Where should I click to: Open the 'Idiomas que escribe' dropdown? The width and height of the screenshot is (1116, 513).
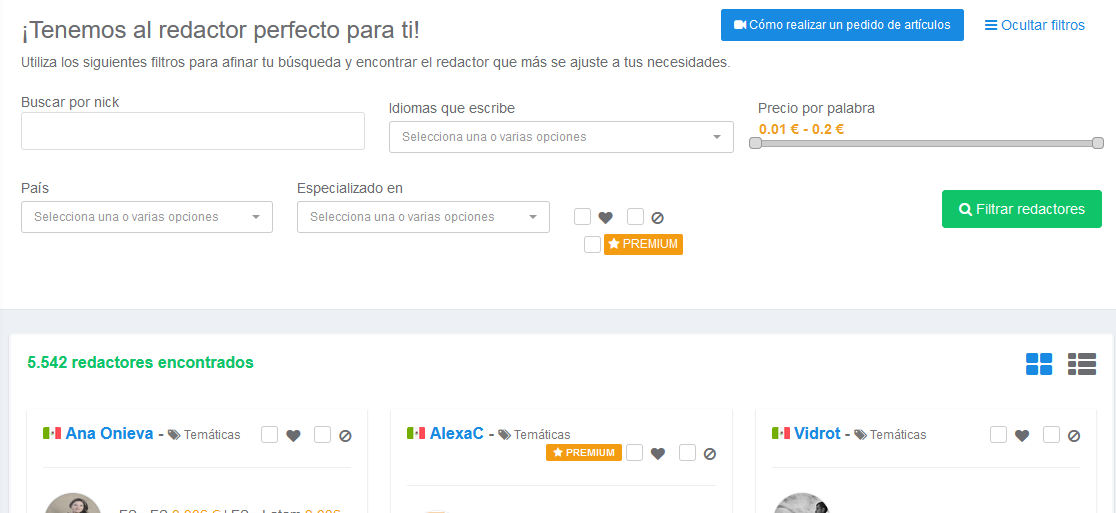pos(561,137)
